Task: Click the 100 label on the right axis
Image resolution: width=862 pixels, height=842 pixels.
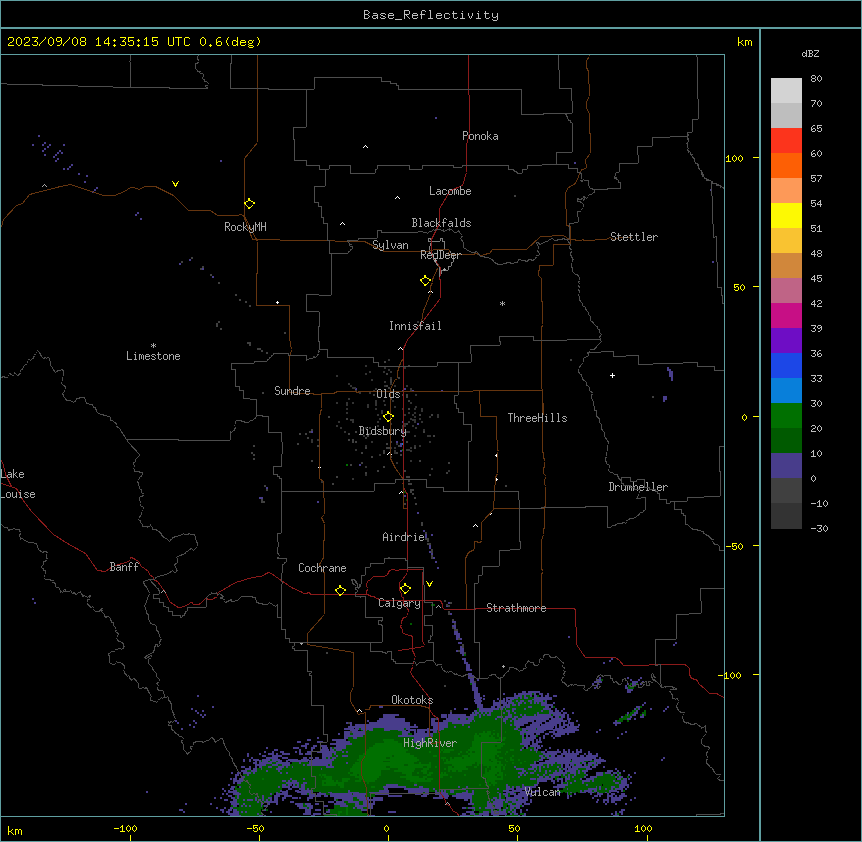Action: [734, 158]
